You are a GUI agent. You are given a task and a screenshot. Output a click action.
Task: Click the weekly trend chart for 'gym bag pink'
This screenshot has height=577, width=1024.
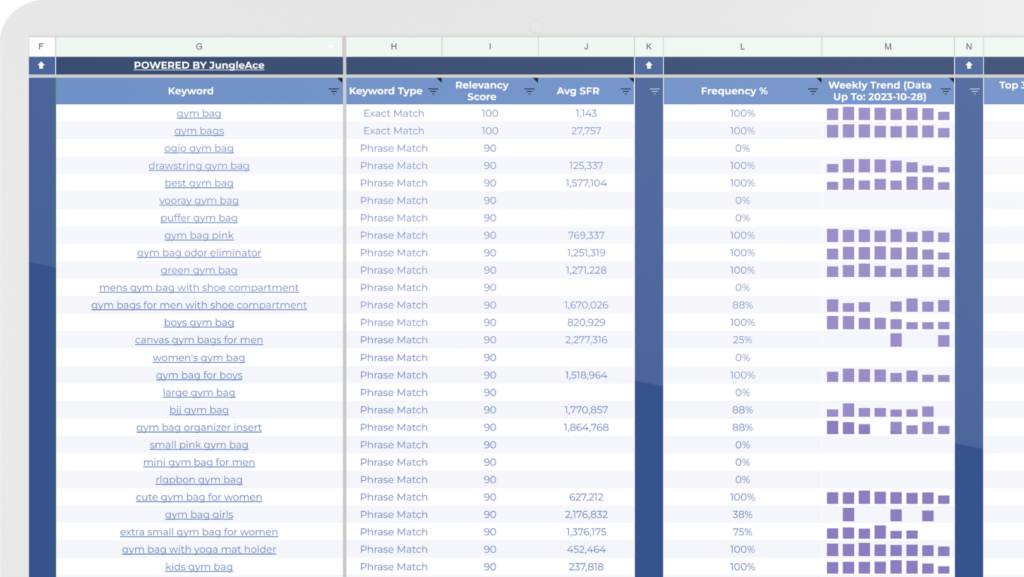click(x=888, y=235)
